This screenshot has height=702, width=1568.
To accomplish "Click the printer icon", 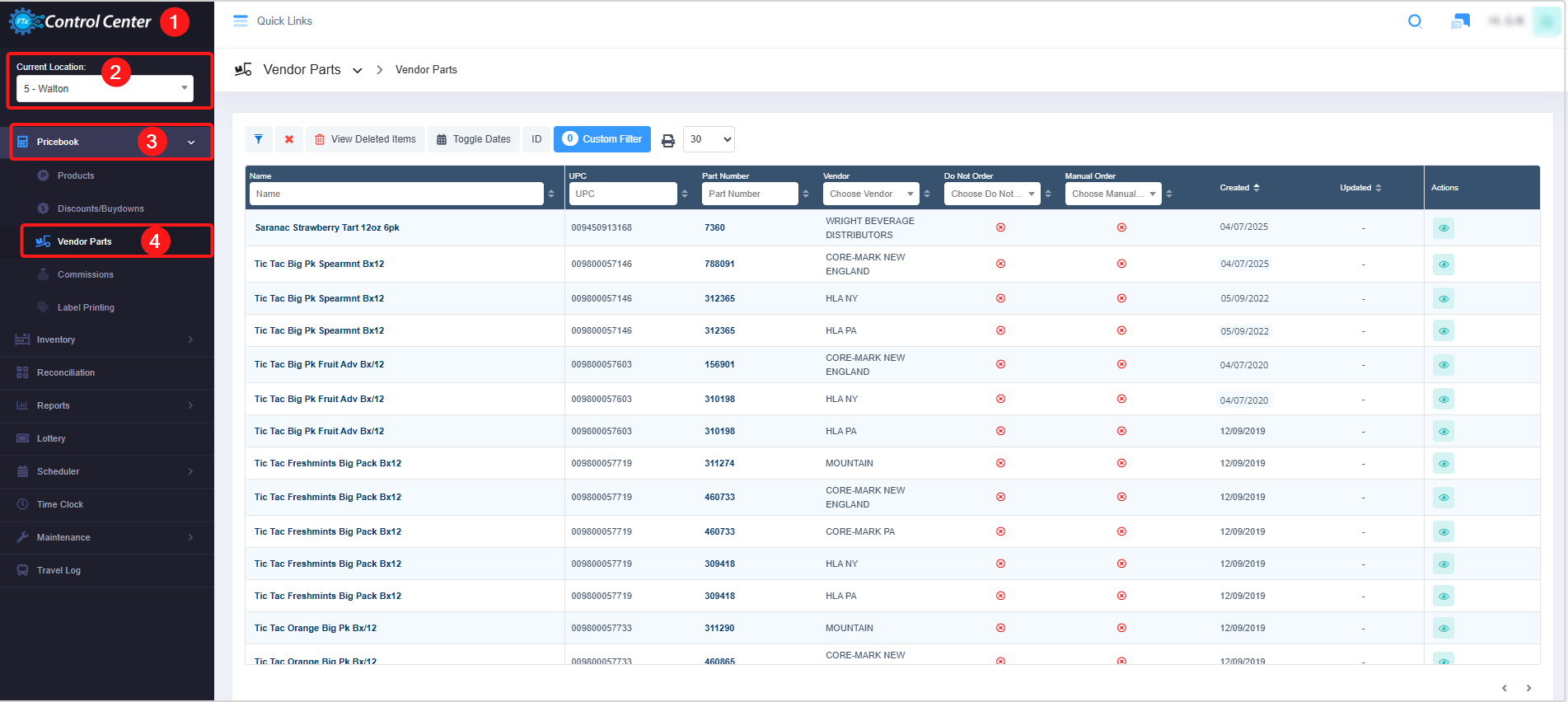I will 668,140.
